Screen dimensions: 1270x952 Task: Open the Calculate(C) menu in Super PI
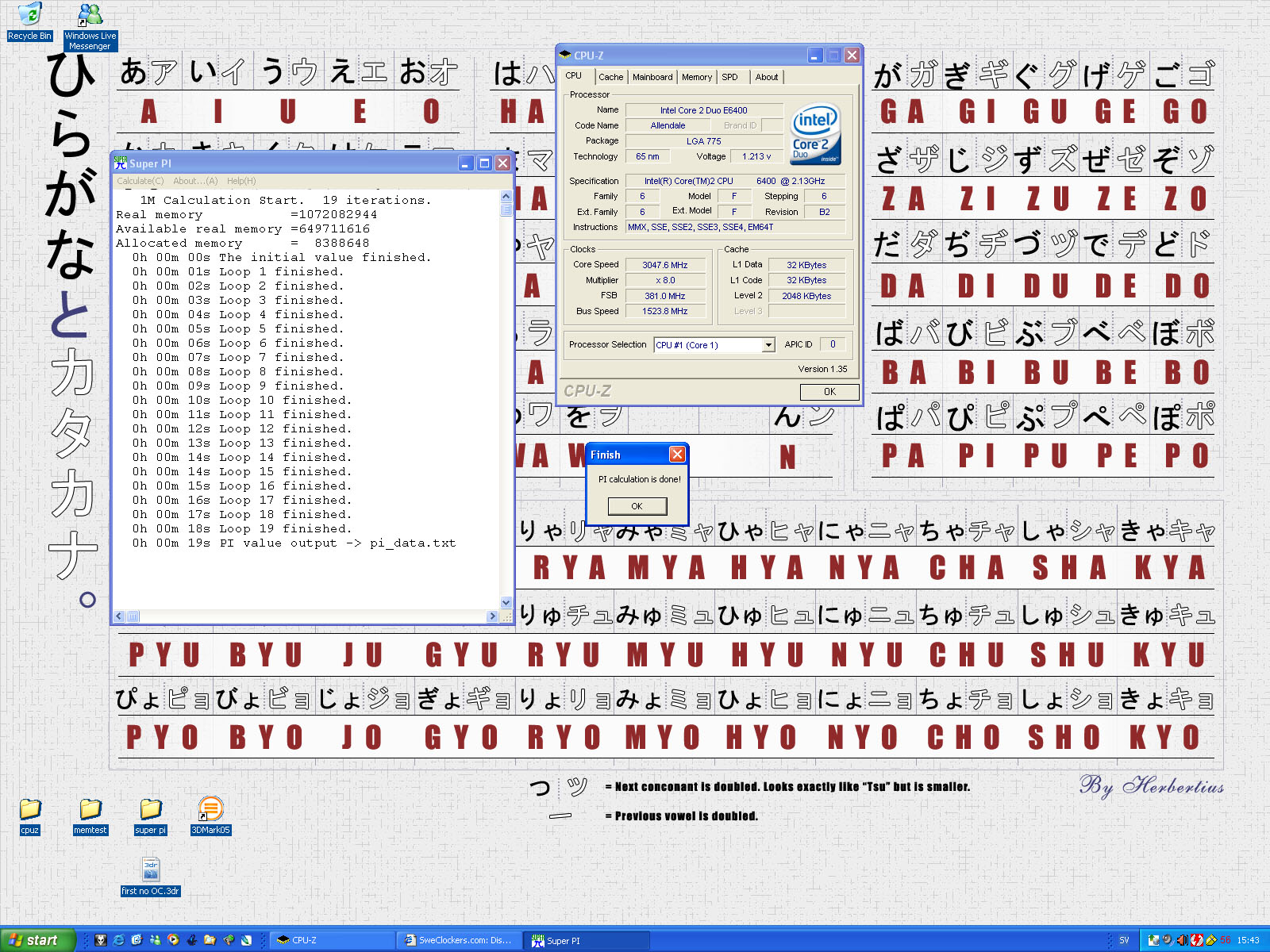[x=140, y=181]
